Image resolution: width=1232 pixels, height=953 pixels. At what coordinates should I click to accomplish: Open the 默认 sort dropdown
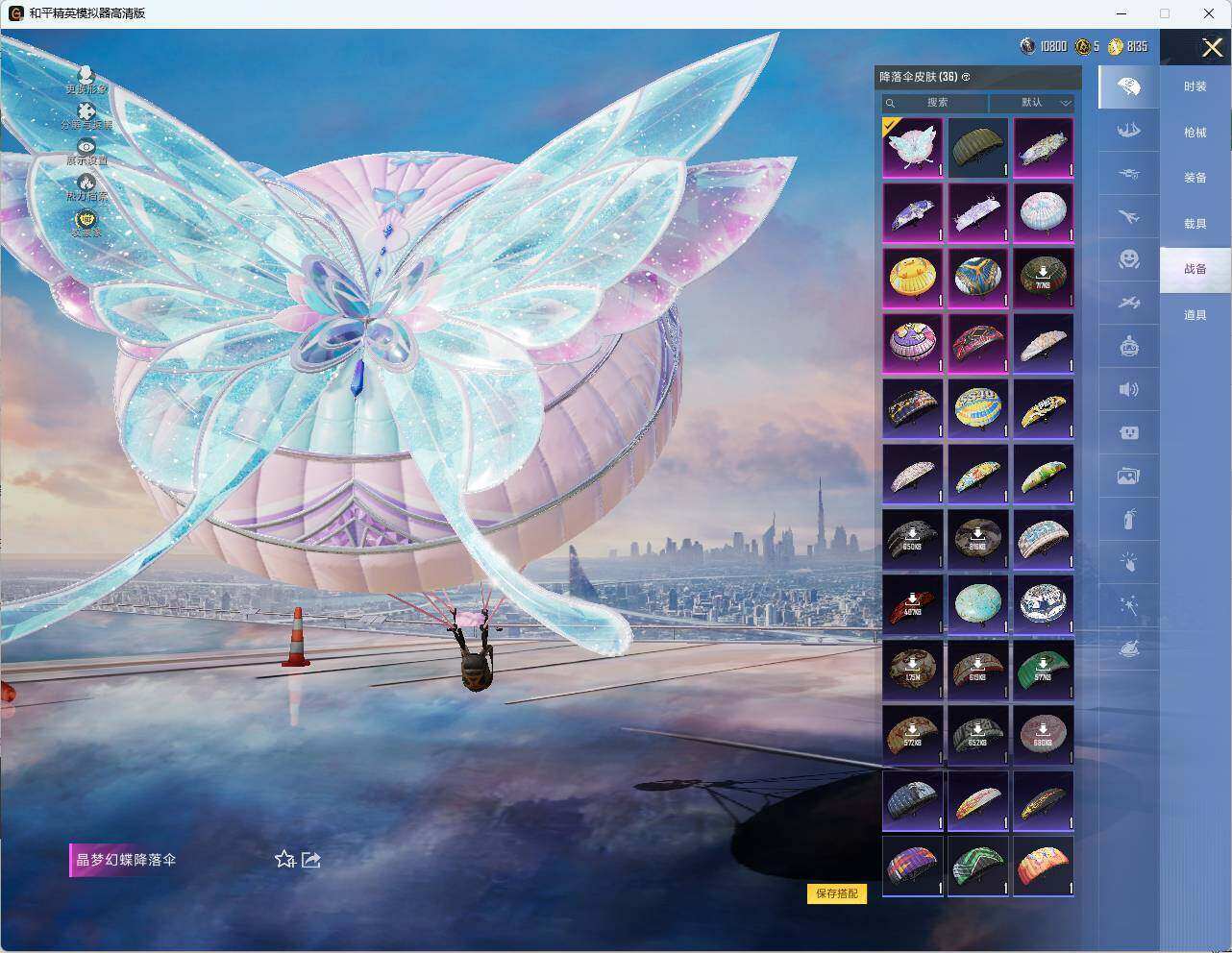coord(1032,103)
